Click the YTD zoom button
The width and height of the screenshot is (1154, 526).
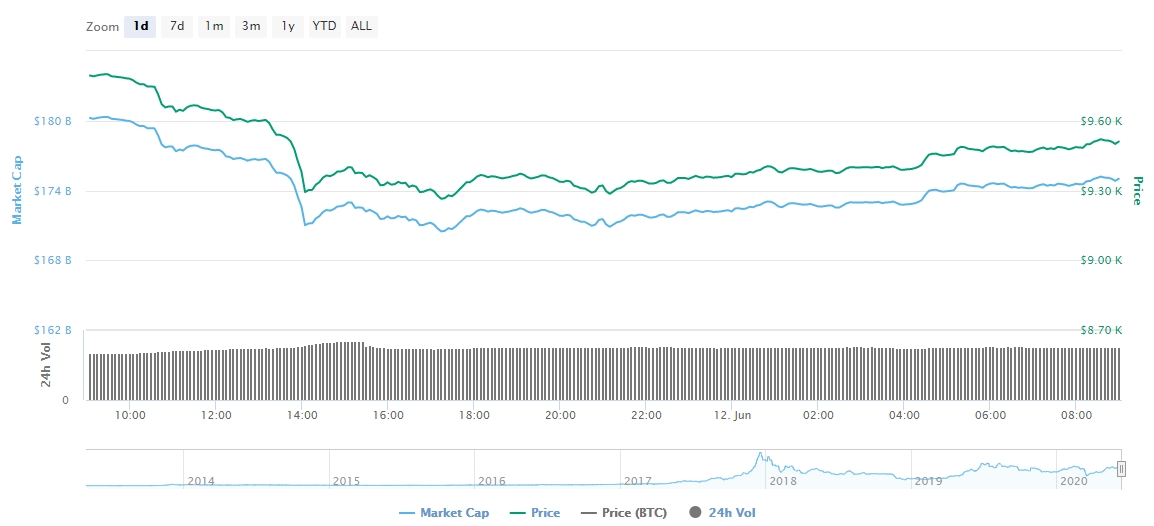325,26
